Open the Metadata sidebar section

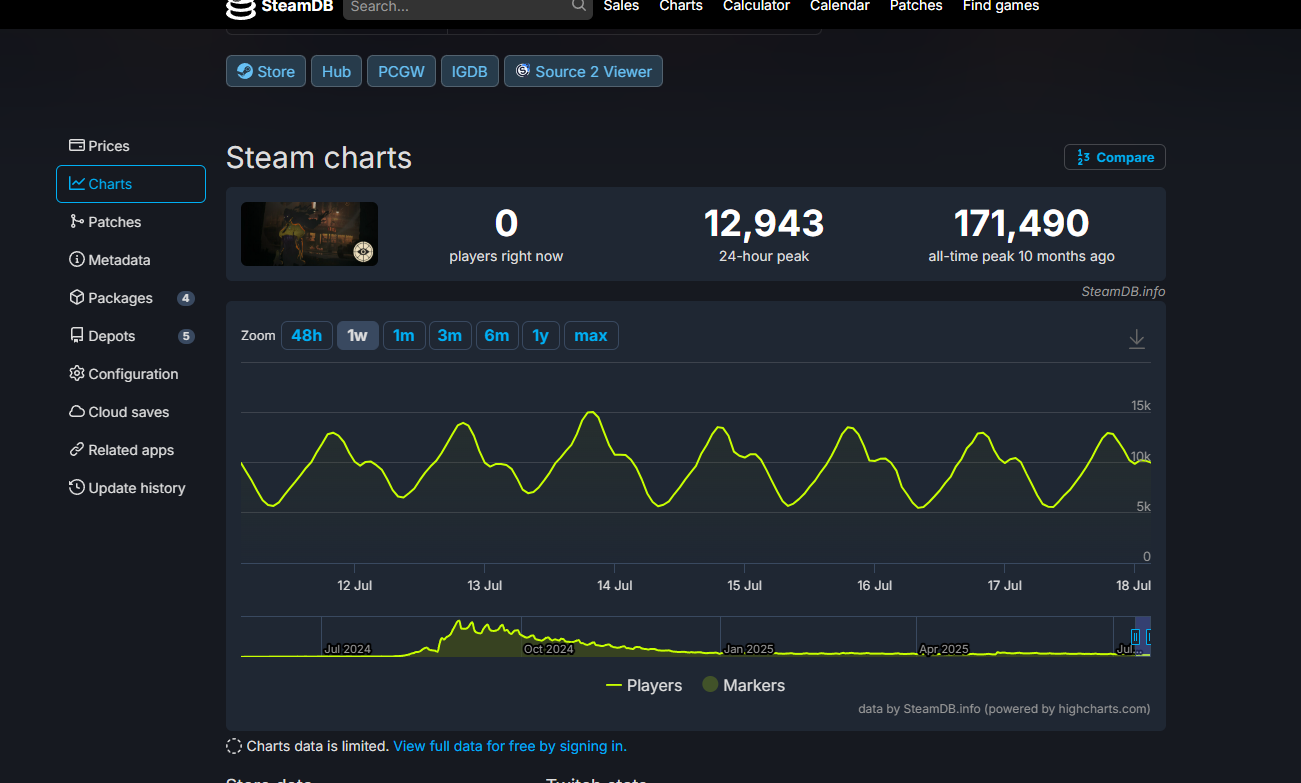tap(131, 260)
